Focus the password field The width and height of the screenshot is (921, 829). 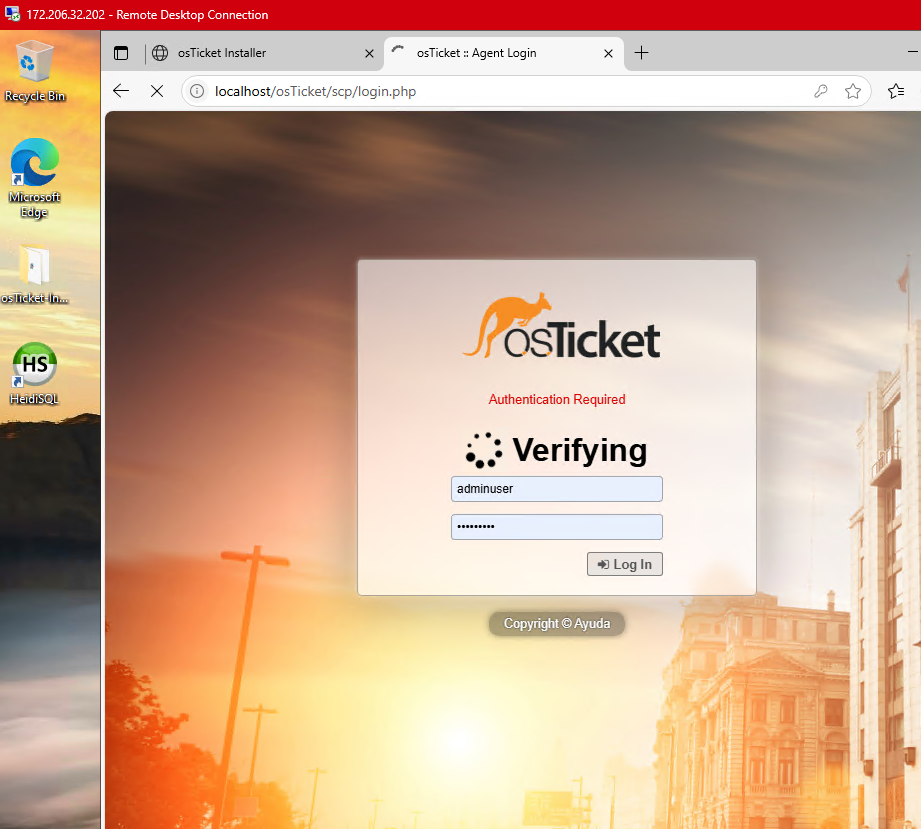tap(556, 527)
